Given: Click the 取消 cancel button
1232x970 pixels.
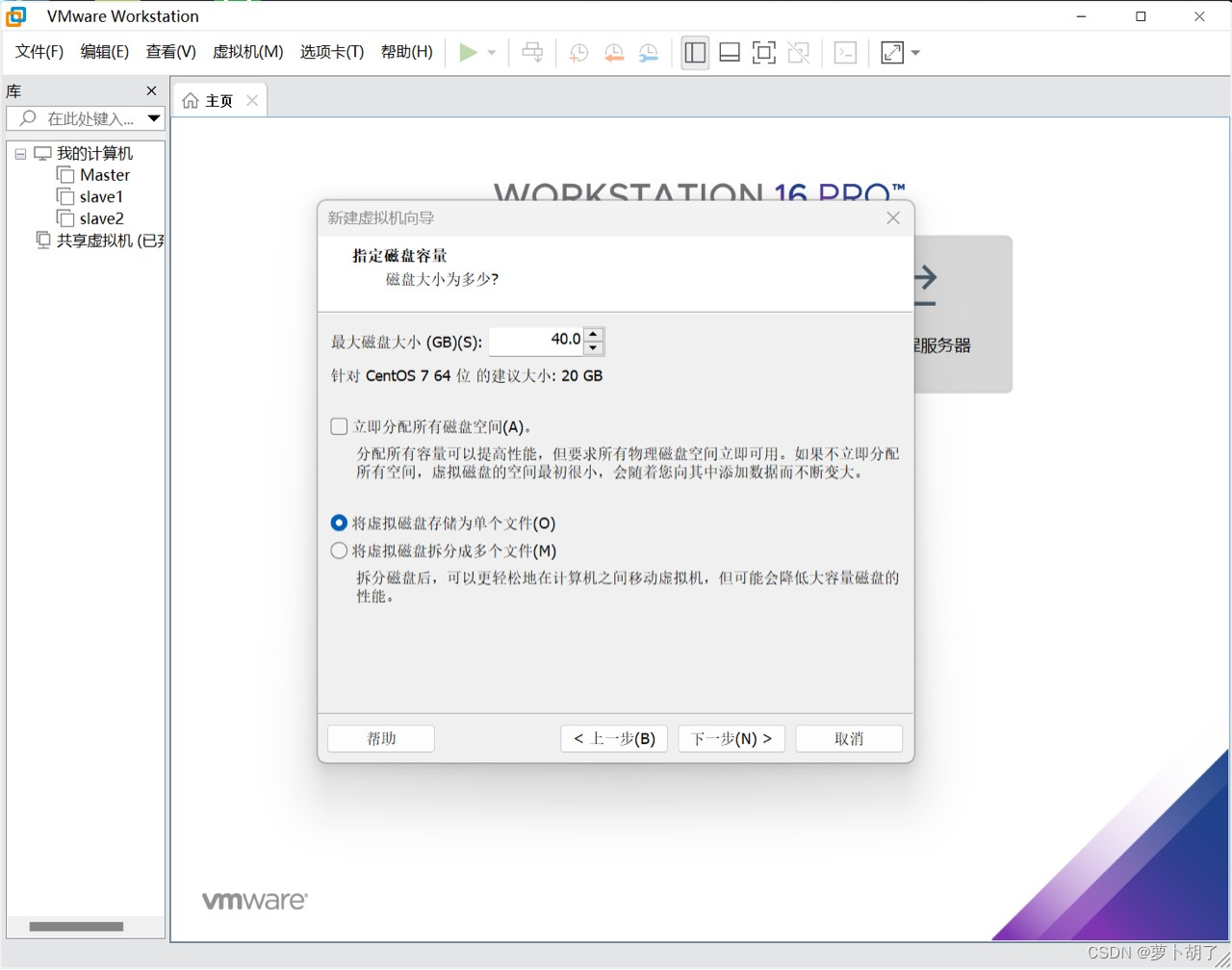Looking at the screenshot, I should point(849,738).
